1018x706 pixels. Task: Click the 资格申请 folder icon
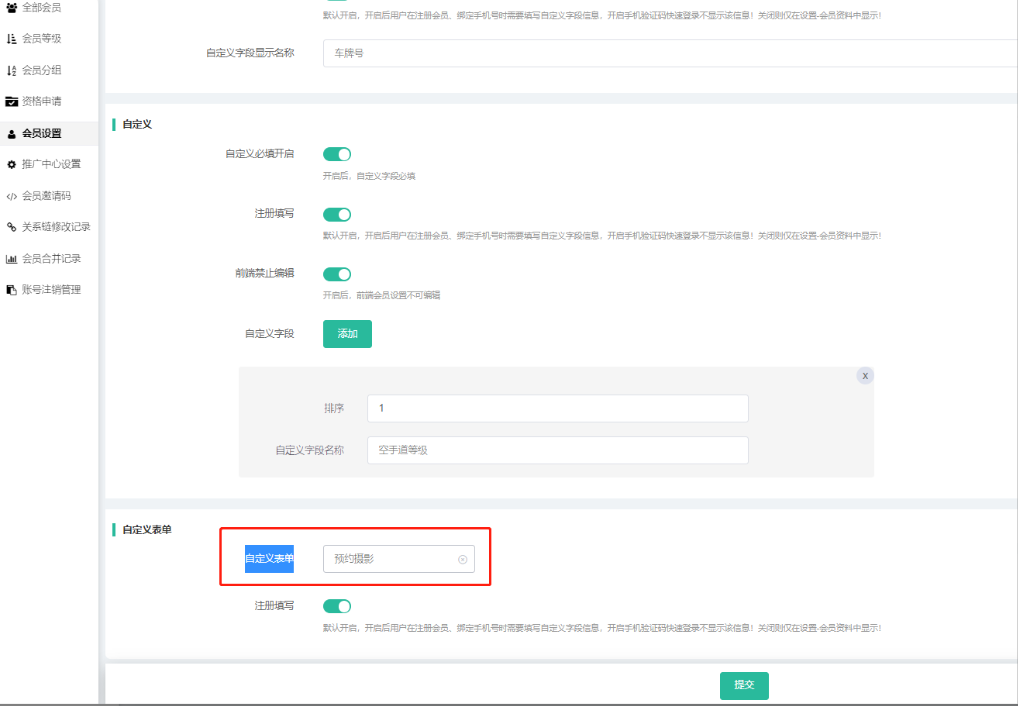11,101
